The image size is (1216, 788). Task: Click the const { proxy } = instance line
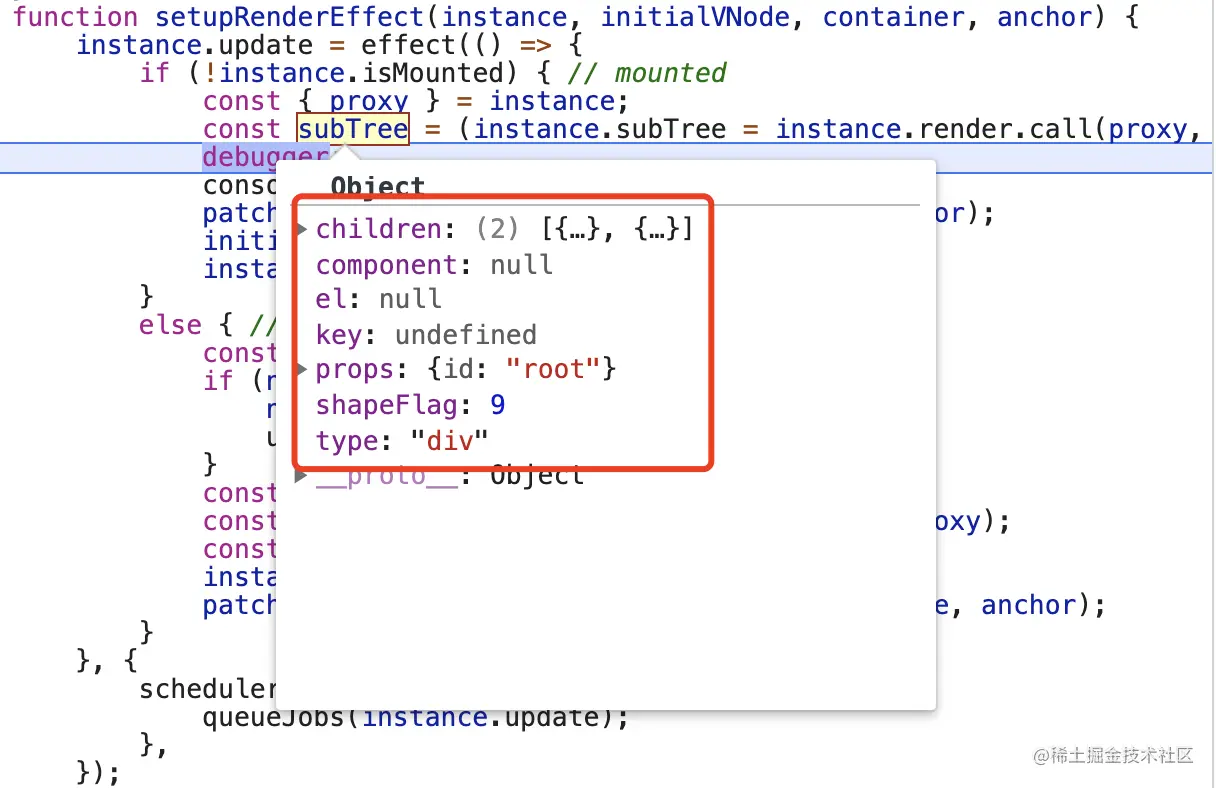click(415, 101)
